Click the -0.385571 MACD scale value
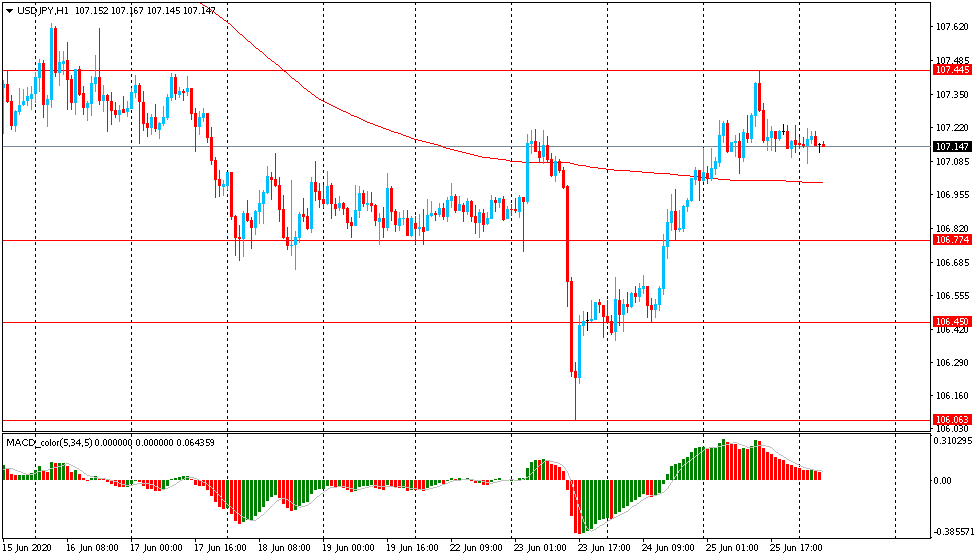Image resolution: width=976 pixels, height=559 pixels. pos(952,532)
